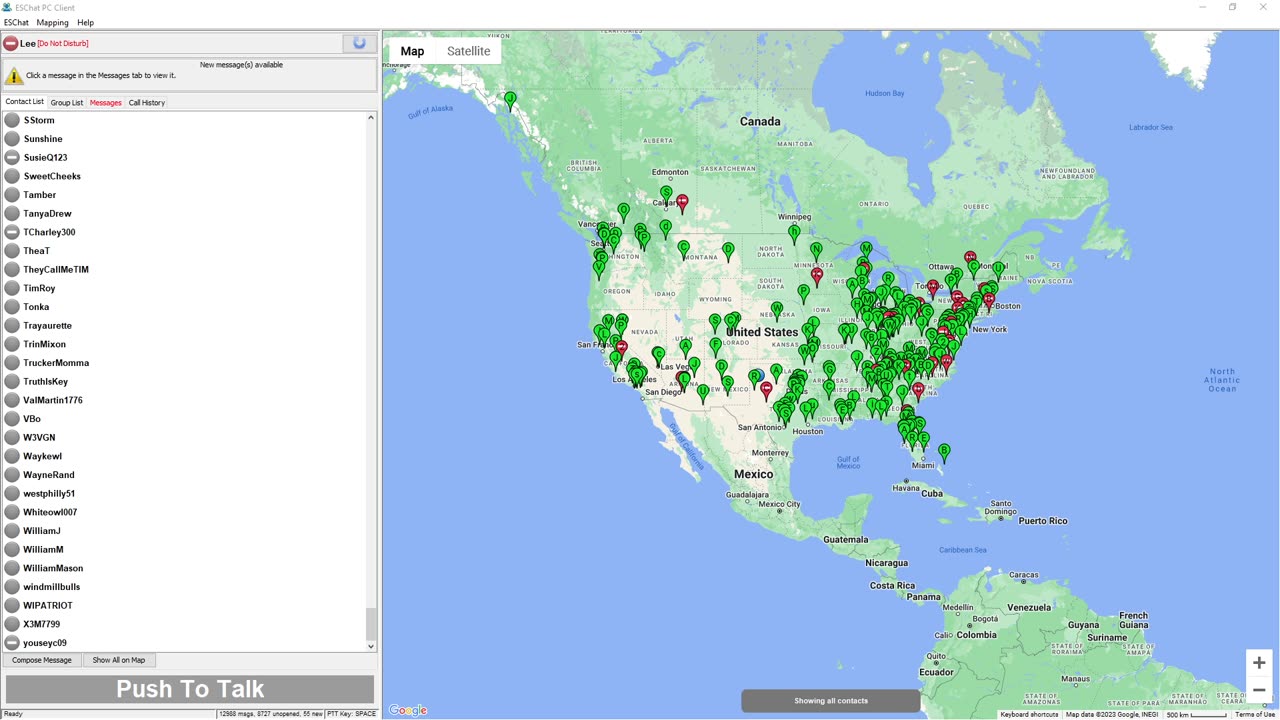Zoom in with the plus map control

pos(1259,663)
